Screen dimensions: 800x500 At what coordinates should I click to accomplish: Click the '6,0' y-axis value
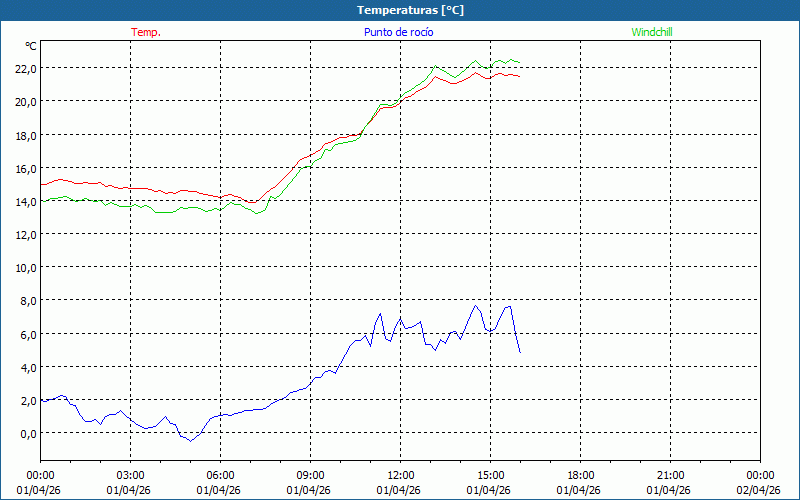pos(28,335)
